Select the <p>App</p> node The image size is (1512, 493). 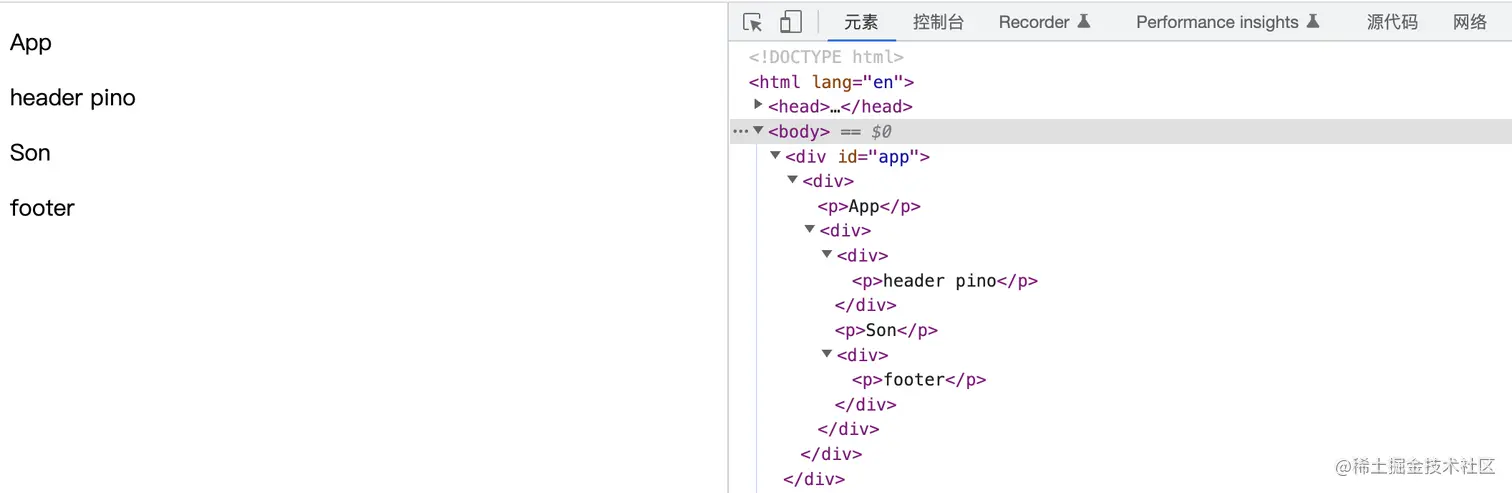[869, 206]
